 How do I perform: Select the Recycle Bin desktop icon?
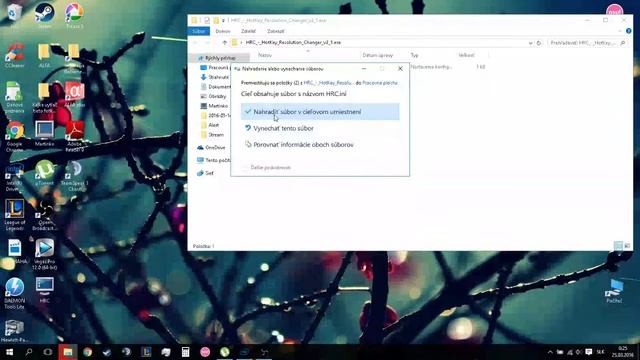tap(14, 13)
